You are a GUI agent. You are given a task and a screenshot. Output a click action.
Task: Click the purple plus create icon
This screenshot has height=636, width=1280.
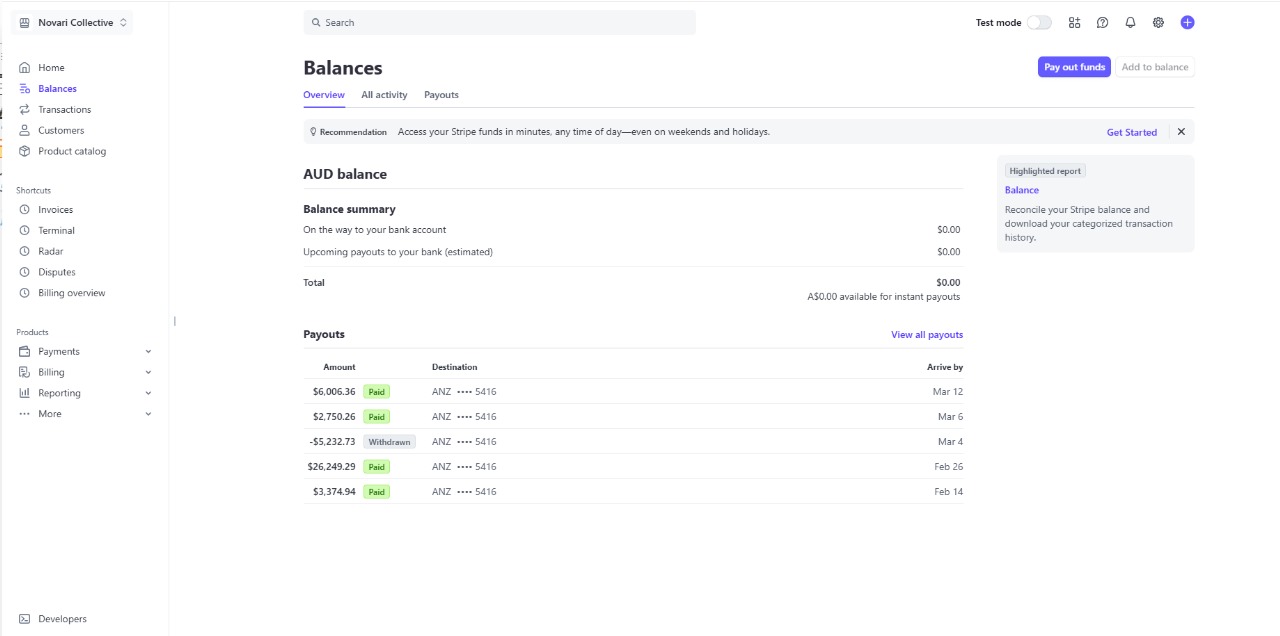[1187, 22]
